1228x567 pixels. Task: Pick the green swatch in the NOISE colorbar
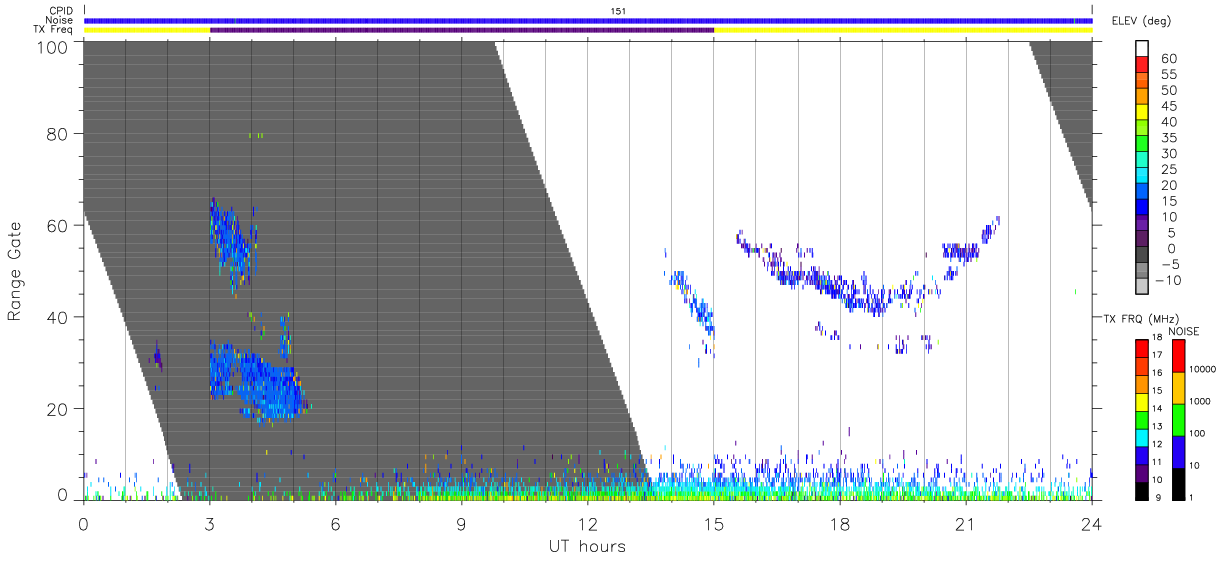tap(1179, 418)
